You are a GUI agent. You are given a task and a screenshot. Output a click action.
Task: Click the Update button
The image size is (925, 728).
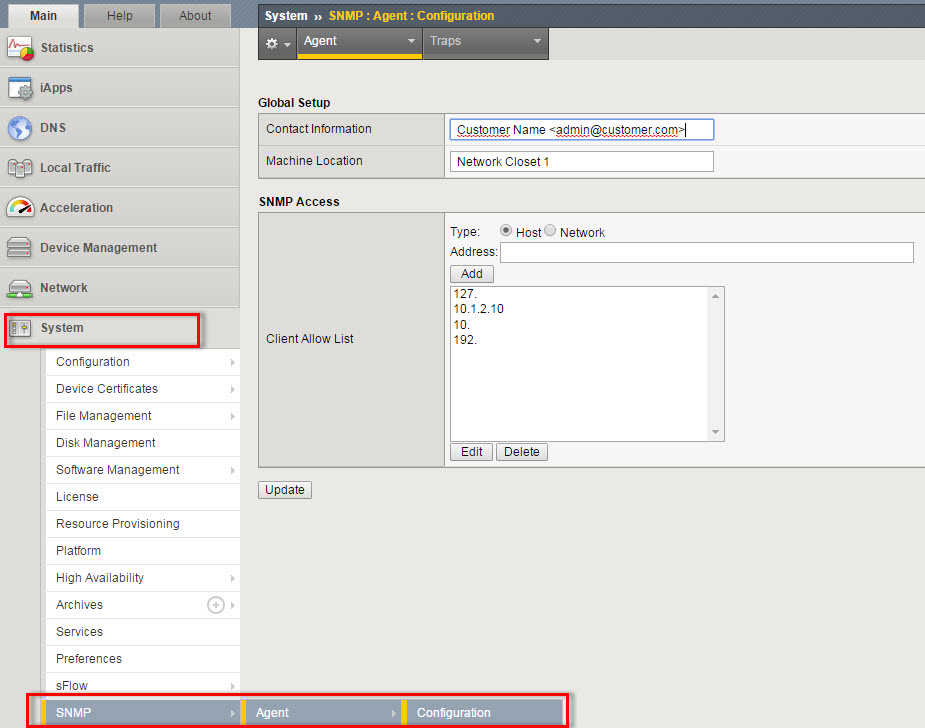coord(285,490)
